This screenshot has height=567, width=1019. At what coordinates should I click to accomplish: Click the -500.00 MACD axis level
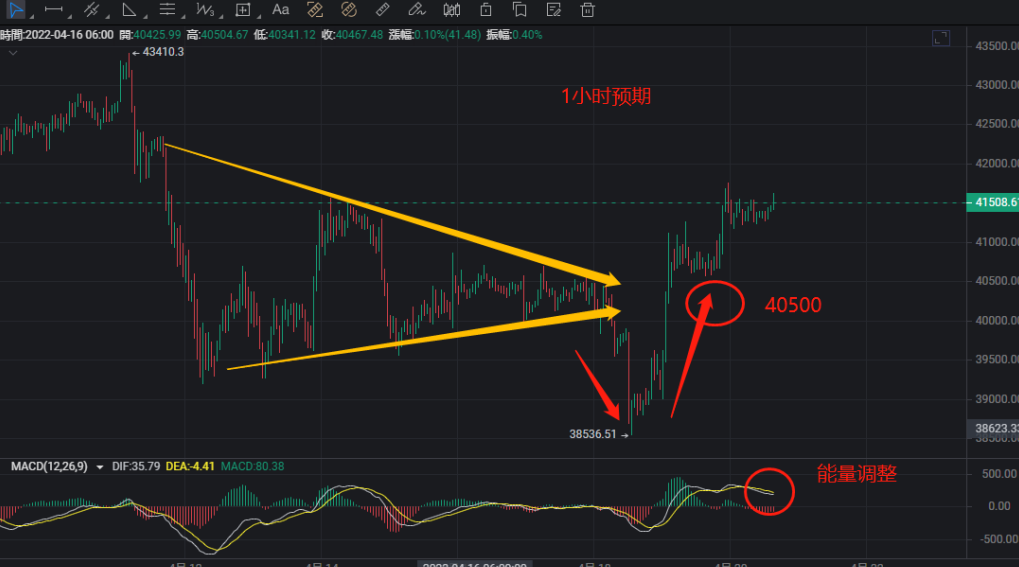(x=998, y=538)
